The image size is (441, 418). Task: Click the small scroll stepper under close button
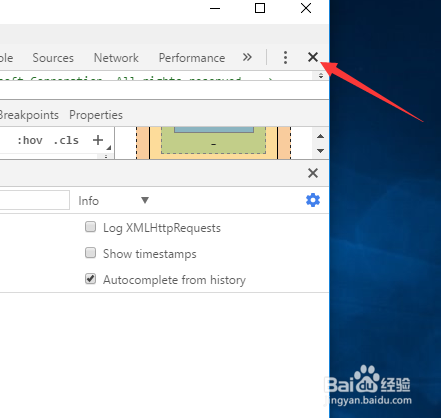(321, 76)
